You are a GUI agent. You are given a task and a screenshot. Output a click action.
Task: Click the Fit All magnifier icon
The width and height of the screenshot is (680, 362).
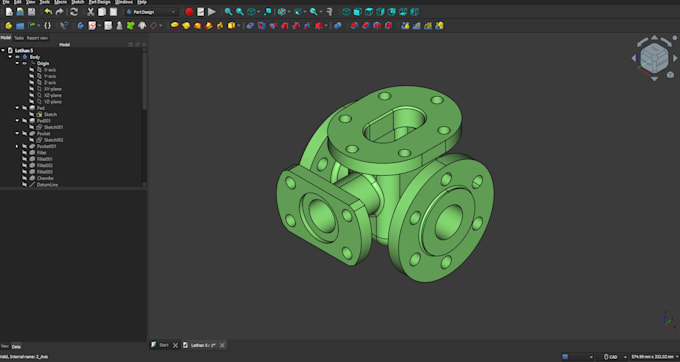pos(228,12)
